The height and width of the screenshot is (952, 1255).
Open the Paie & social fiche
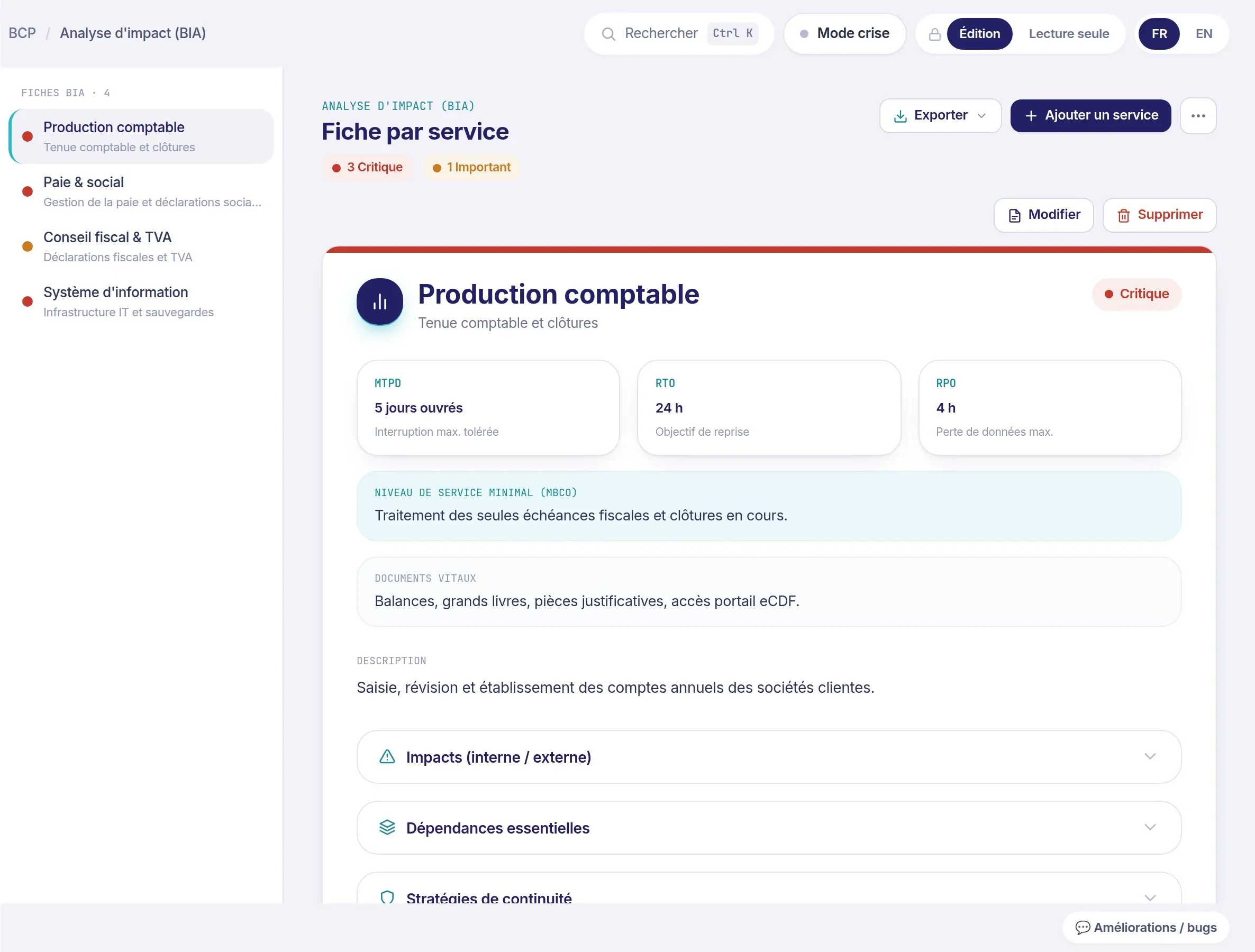click(142, 191)
